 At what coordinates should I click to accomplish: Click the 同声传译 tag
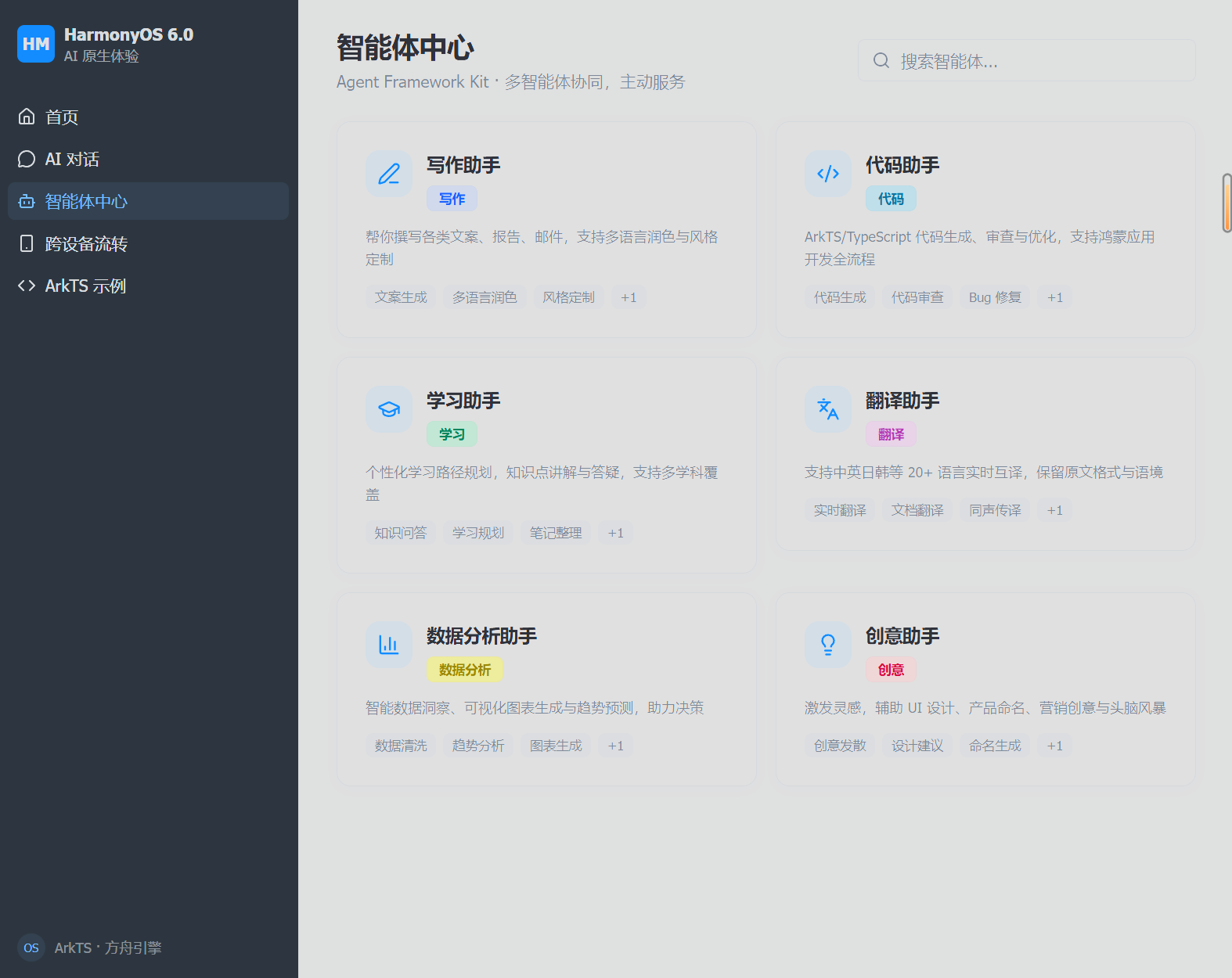tap(995, 510)
